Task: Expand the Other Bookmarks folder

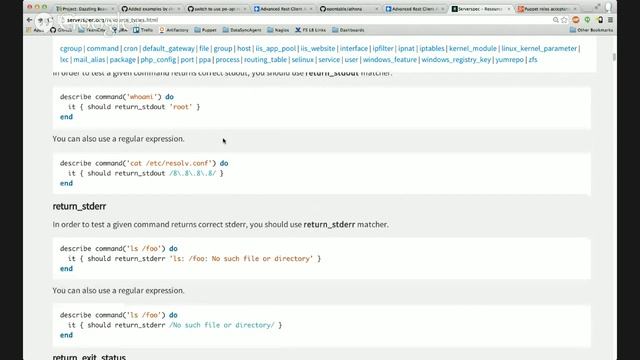Action: pos(591,30)
